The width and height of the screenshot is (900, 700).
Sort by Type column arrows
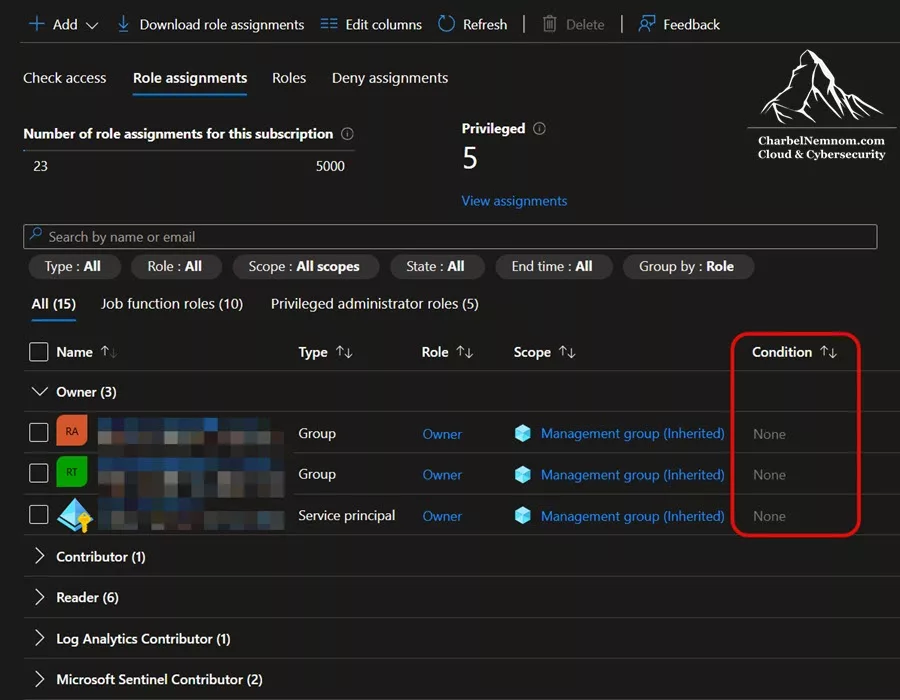tap(344, 352)
